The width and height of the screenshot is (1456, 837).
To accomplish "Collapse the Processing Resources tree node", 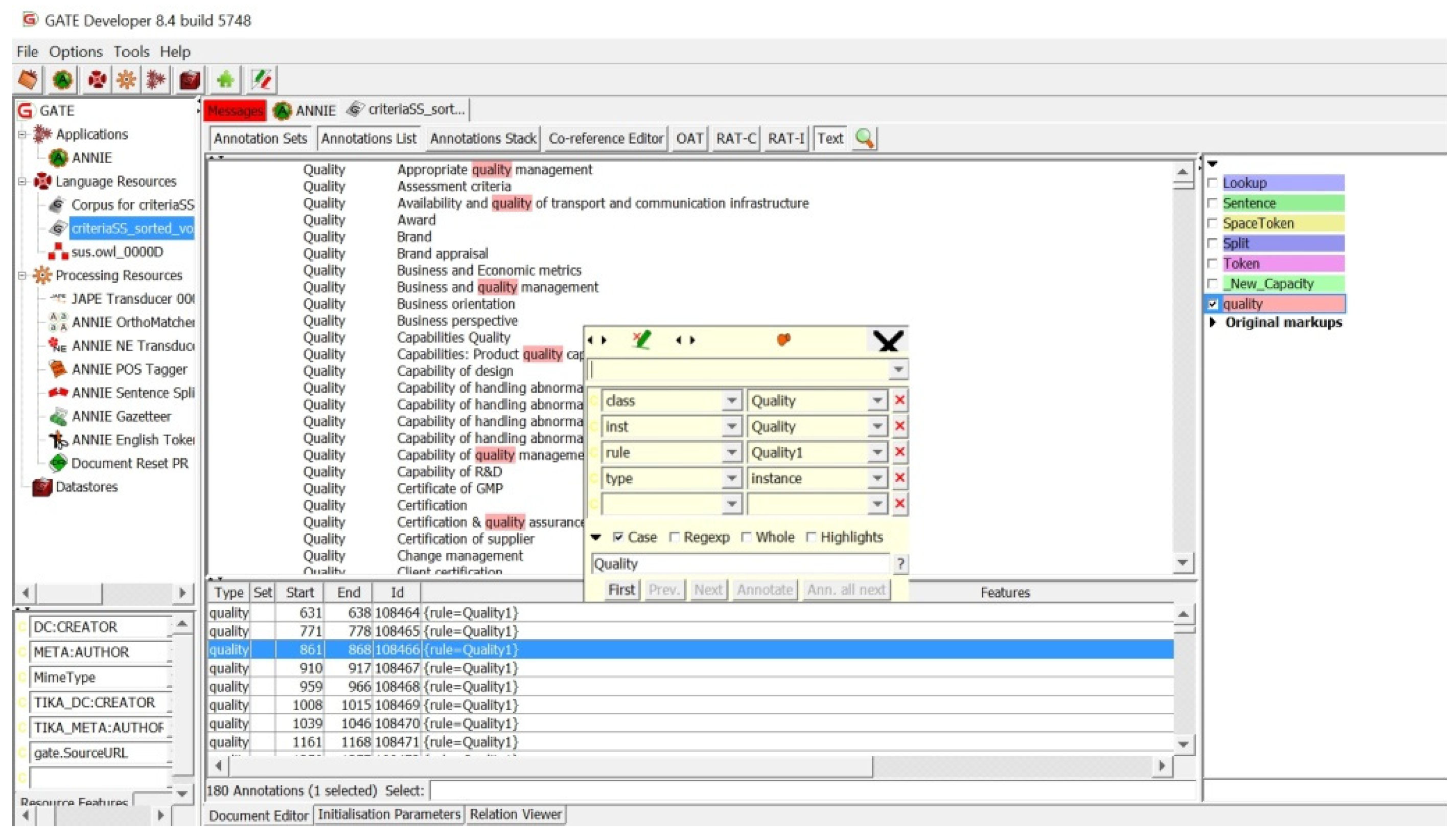I will 22,276.
